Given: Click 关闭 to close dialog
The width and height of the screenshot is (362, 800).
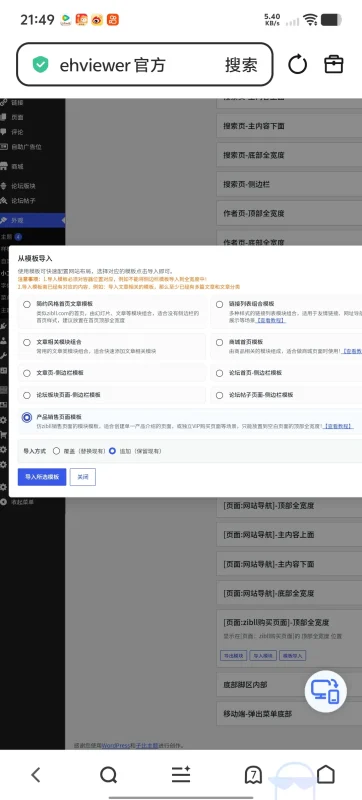Looking at the screenshot, I should (x=83, y=477).
